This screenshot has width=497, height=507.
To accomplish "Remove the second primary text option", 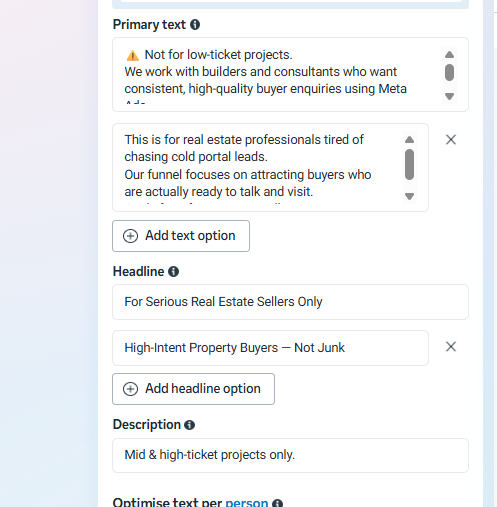I will pyautogui.click(x=451, y=140).
